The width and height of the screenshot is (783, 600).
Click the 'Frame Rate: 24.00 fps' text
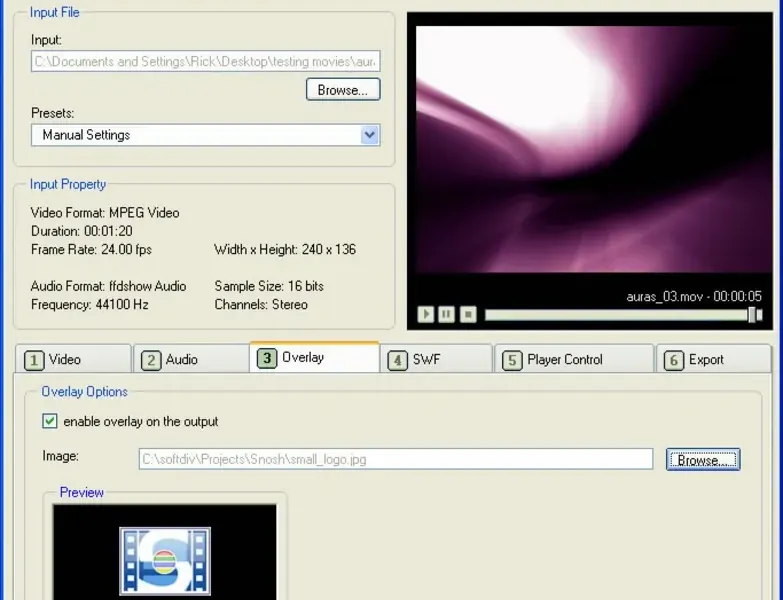[x=91, y=250]
